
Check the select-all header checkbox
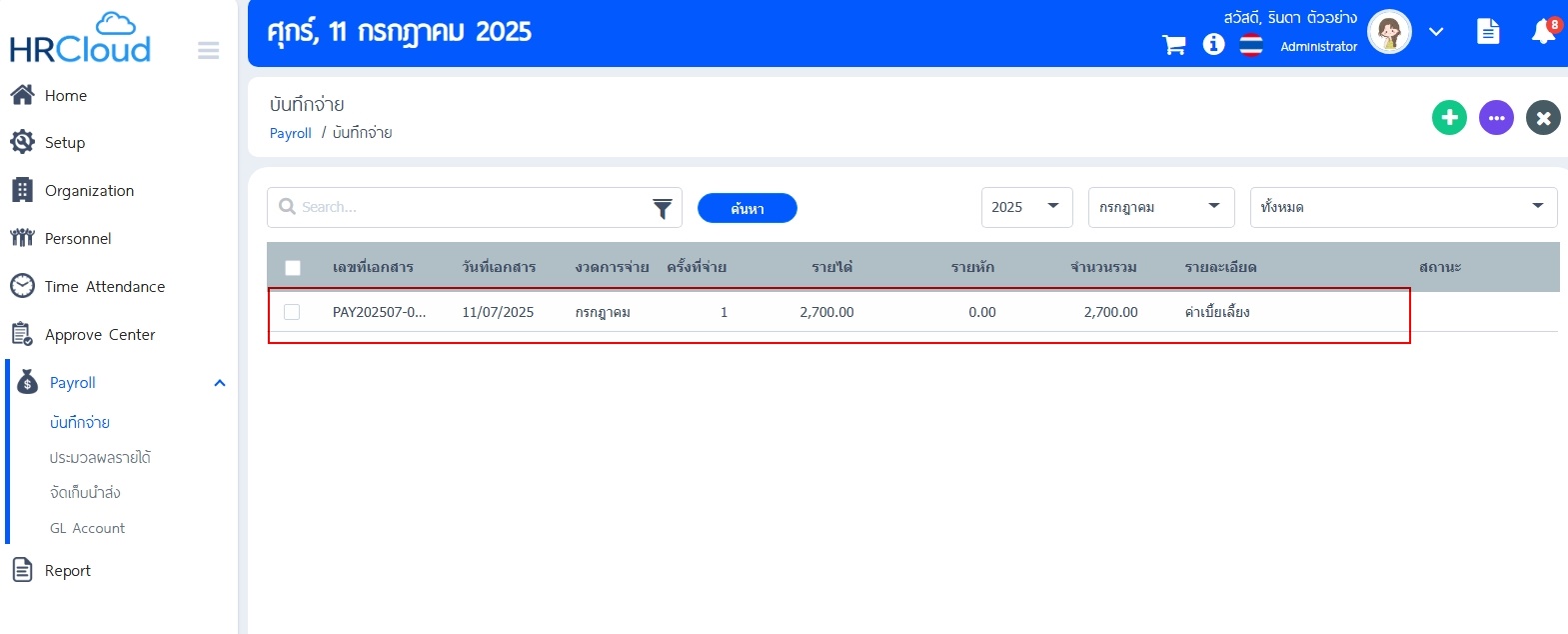tap(293, 268)
